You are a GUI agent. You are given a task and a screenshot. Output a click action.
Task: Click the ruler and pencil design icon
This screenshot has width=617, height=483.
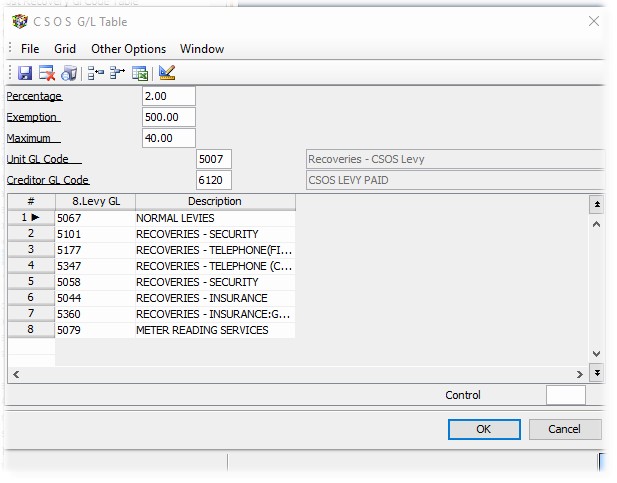(167, 73)
